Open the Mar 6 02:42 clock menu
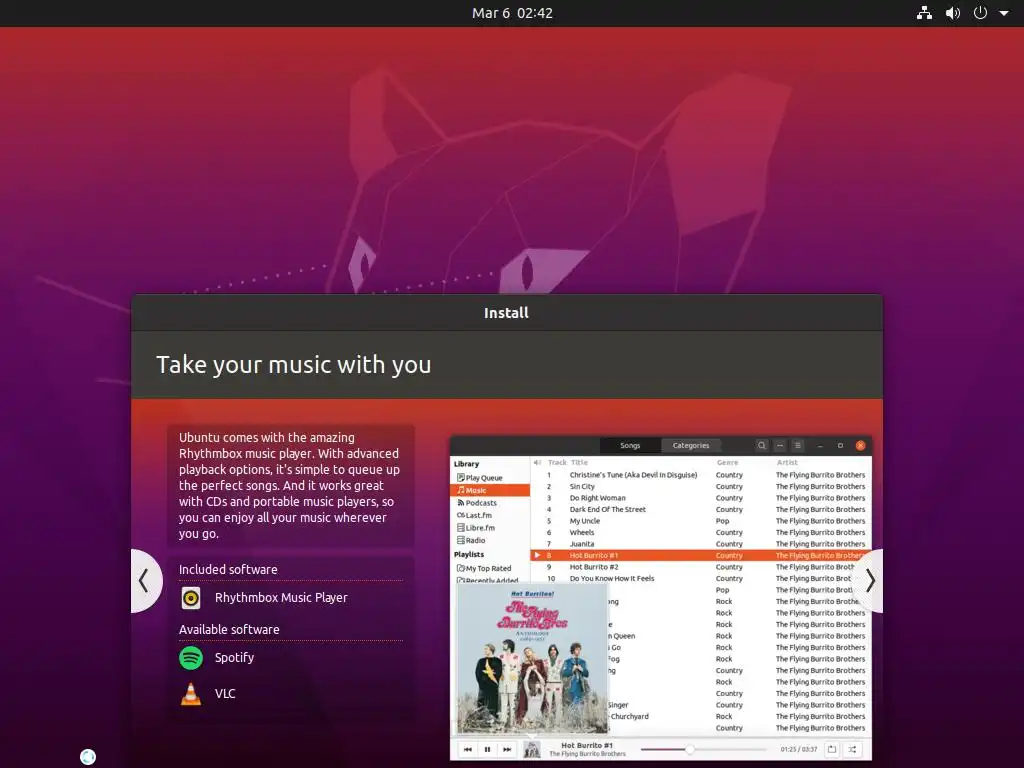Image resolution: width=1024 pixels, height=768 pixels. [x=512, y=13]
